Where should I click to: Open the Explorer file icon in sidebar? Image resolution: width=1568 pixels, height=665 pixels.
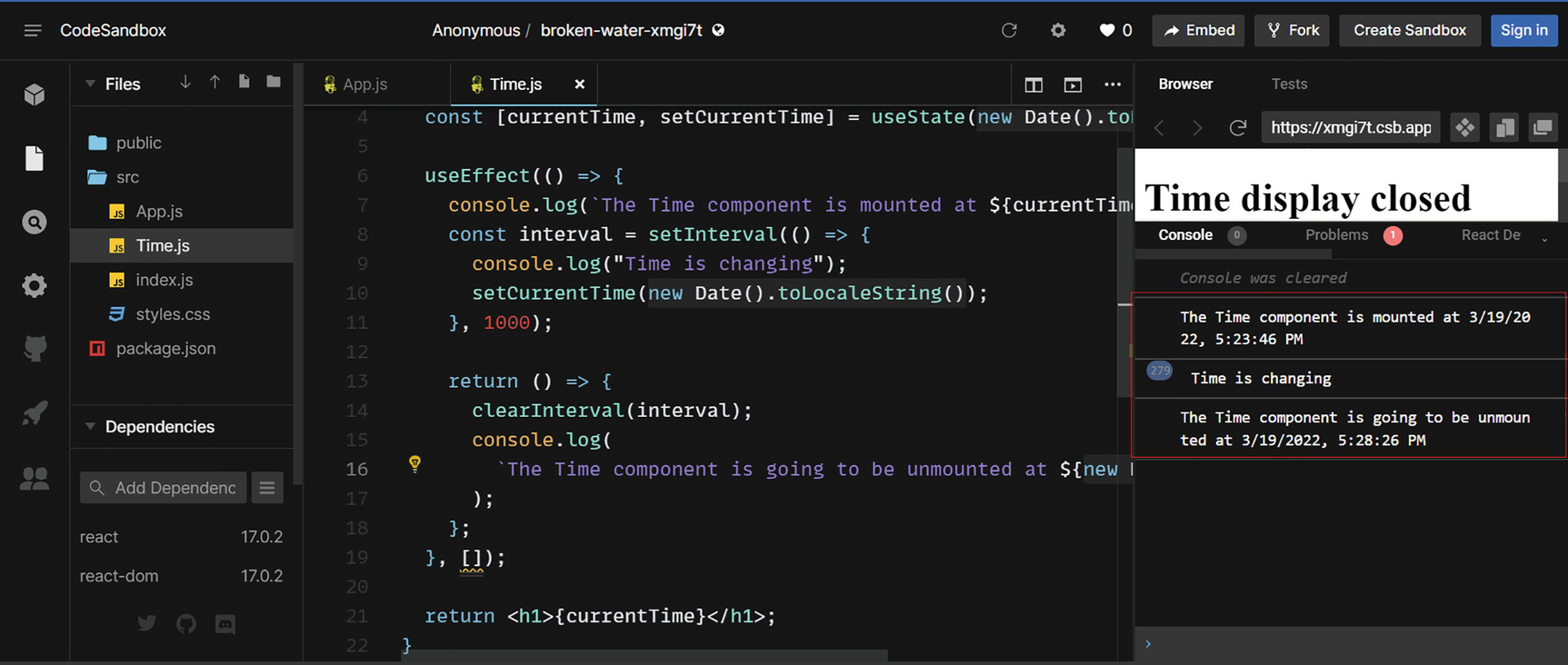click(35, 158)
